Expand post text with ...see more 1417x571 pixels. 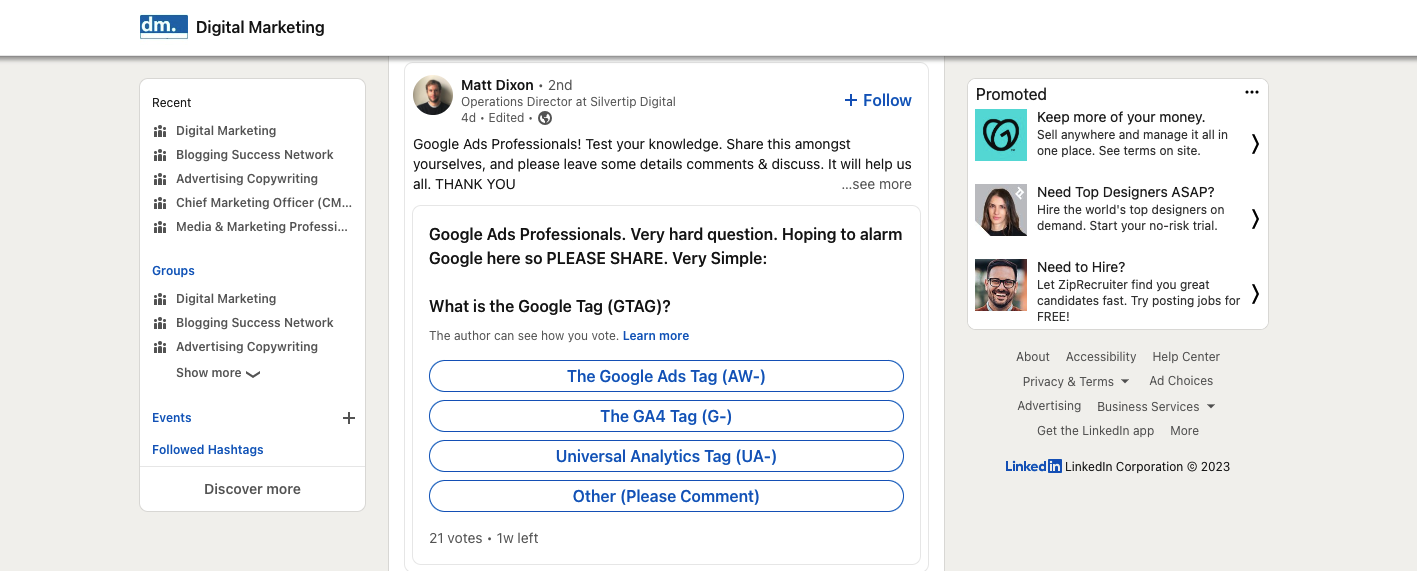tap(876, 184)
